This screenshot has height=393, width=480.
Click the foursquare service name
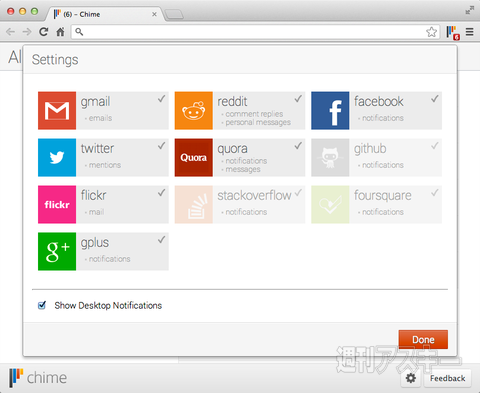pos(383,196)
